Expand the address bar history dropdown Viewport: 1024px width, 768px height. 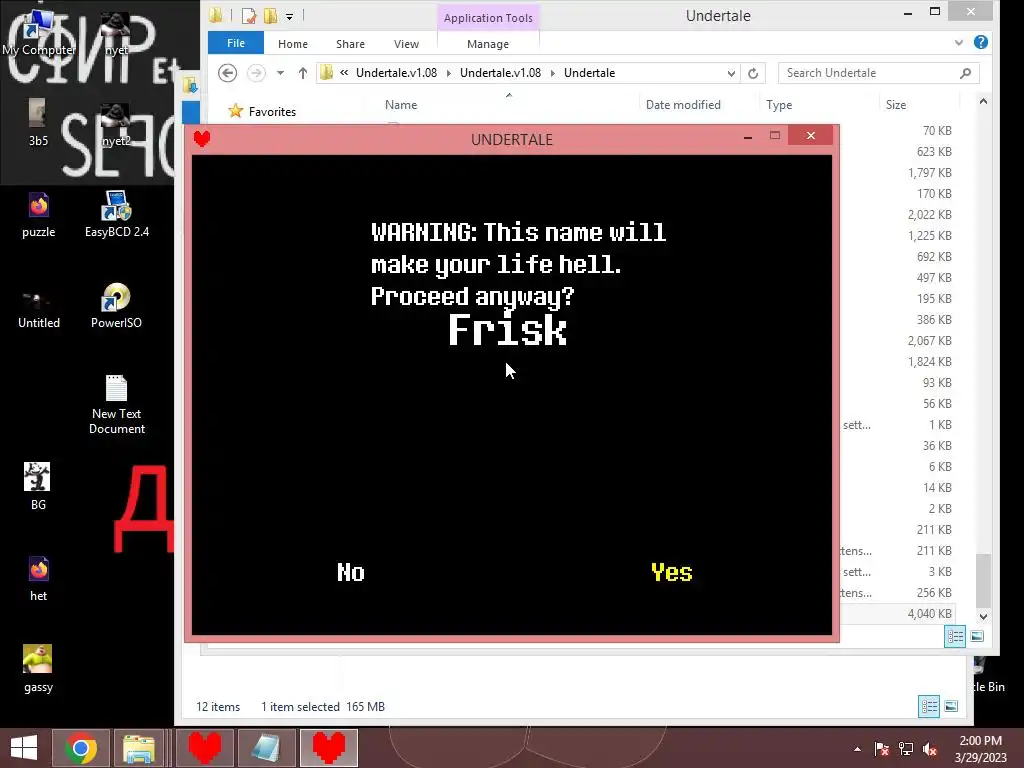(731, 73)
